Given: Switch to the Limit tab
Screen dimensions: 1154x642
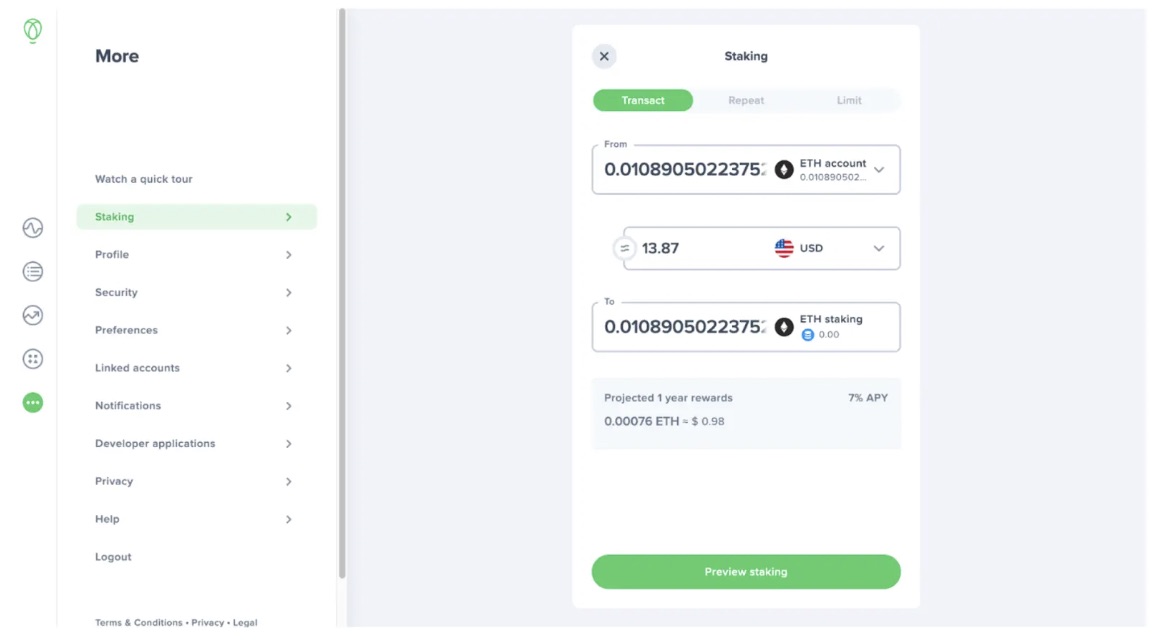Looking at the screenshot, I should point(849,100).
